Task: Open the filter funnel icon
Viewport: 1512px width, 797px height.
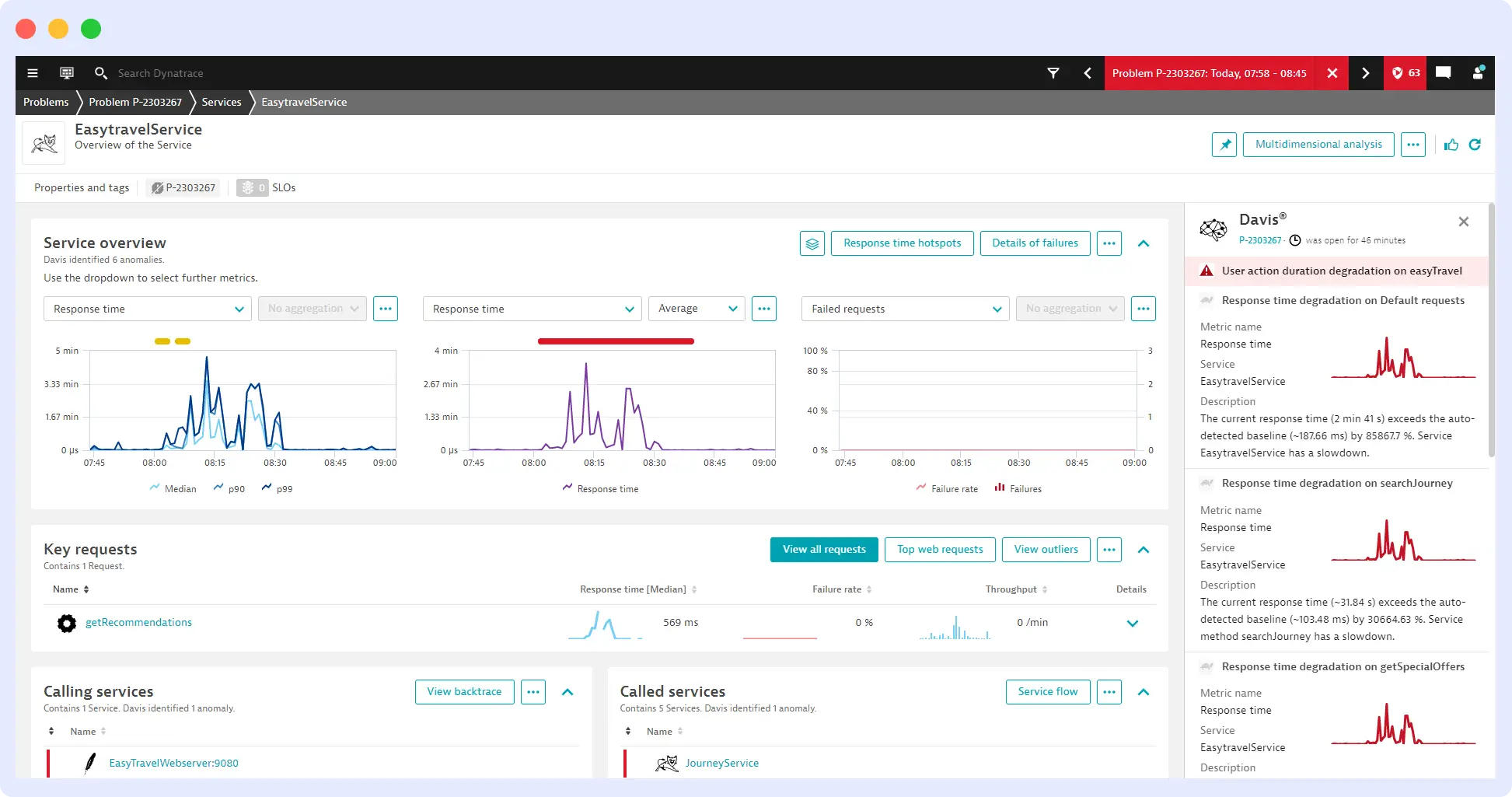Action: [x=1053, y=73]
